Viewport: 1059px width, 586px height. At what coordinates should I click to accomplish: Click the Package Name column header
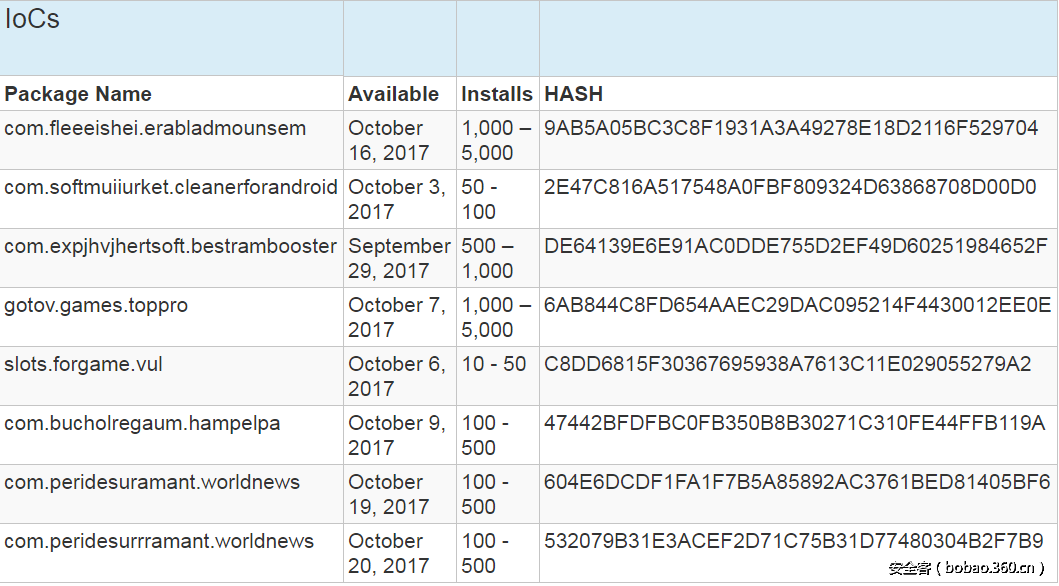(x=78, y=94)
